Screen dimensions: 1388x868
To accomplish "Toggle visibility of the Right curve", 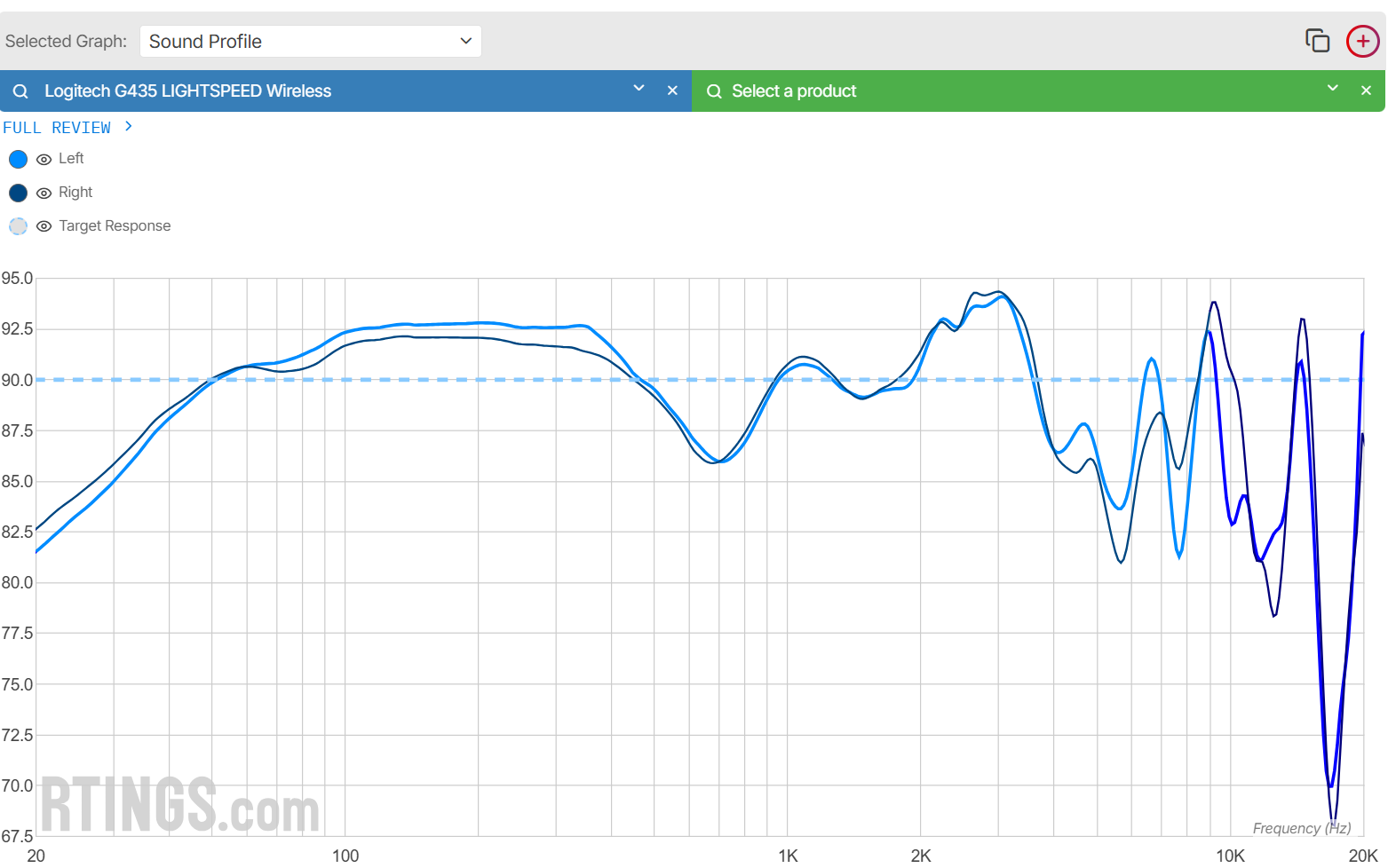I will [44, 193].
